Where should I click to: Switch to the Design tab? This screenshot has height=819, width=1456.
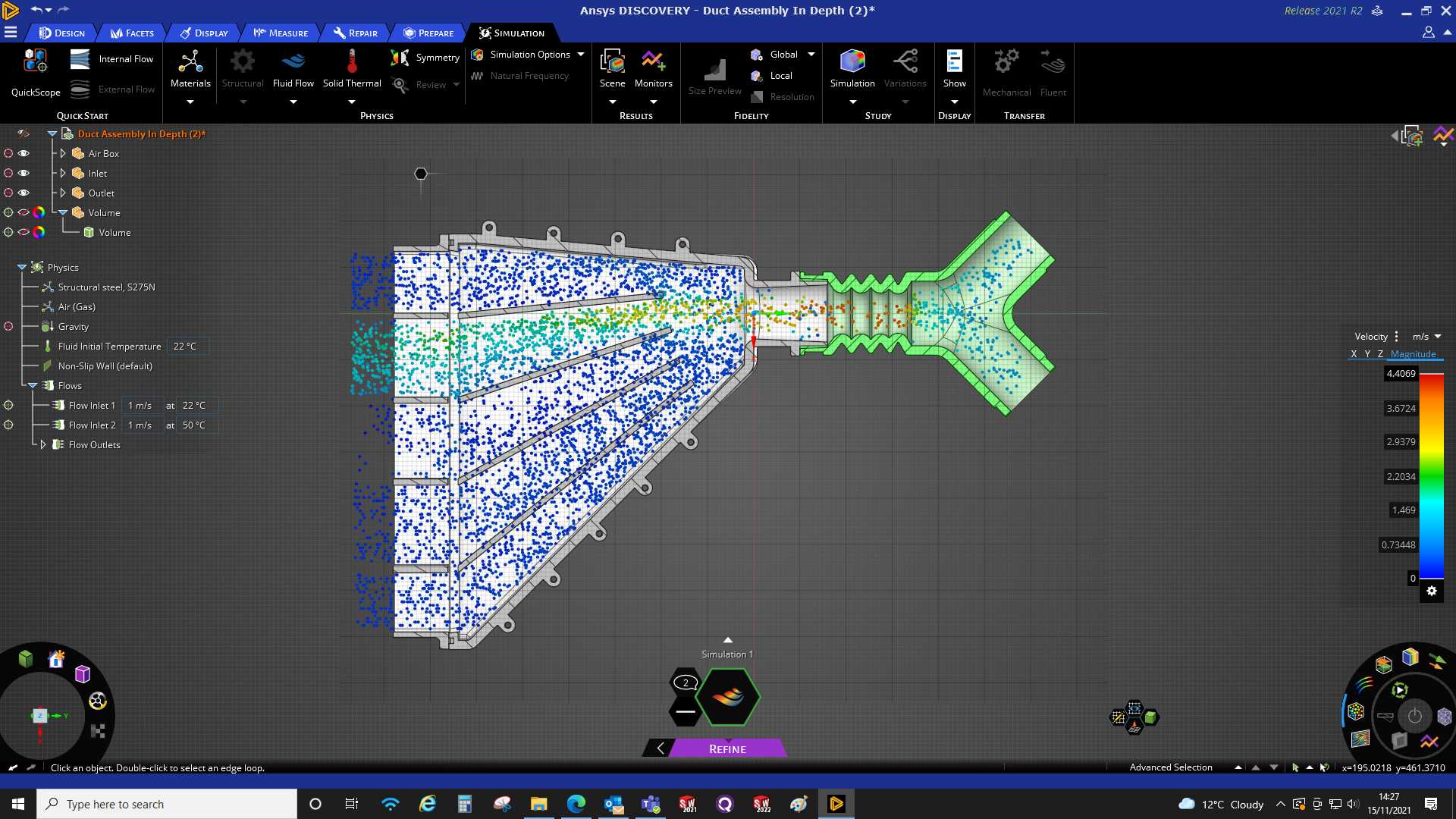point(62,33)
